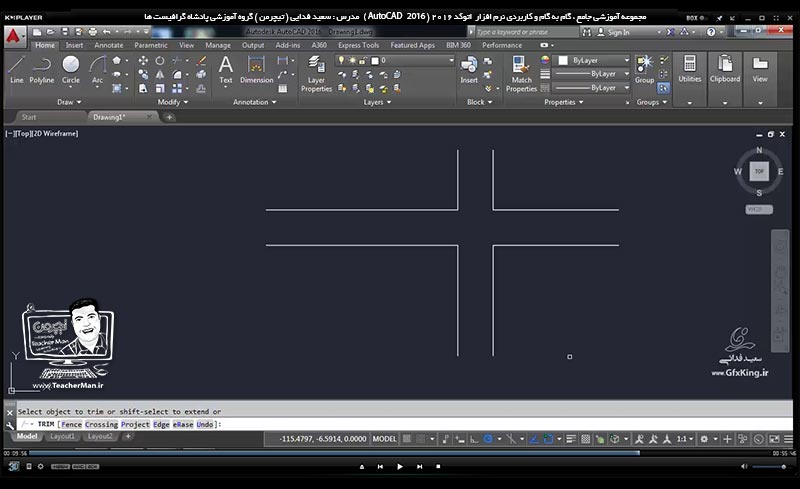Toggle lineweight display in status bar

pos(571,439)
